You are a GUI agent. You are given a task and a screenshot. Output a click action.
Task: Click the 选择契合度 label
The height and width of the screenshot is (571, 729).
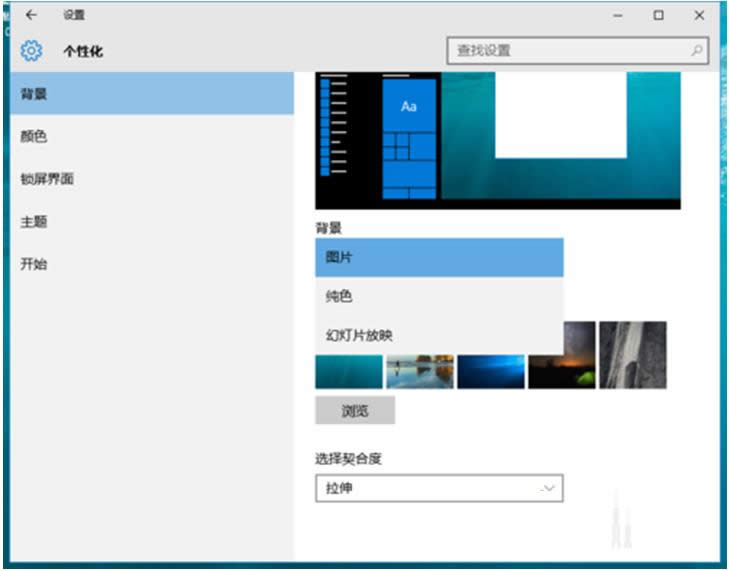pos(348,459)
